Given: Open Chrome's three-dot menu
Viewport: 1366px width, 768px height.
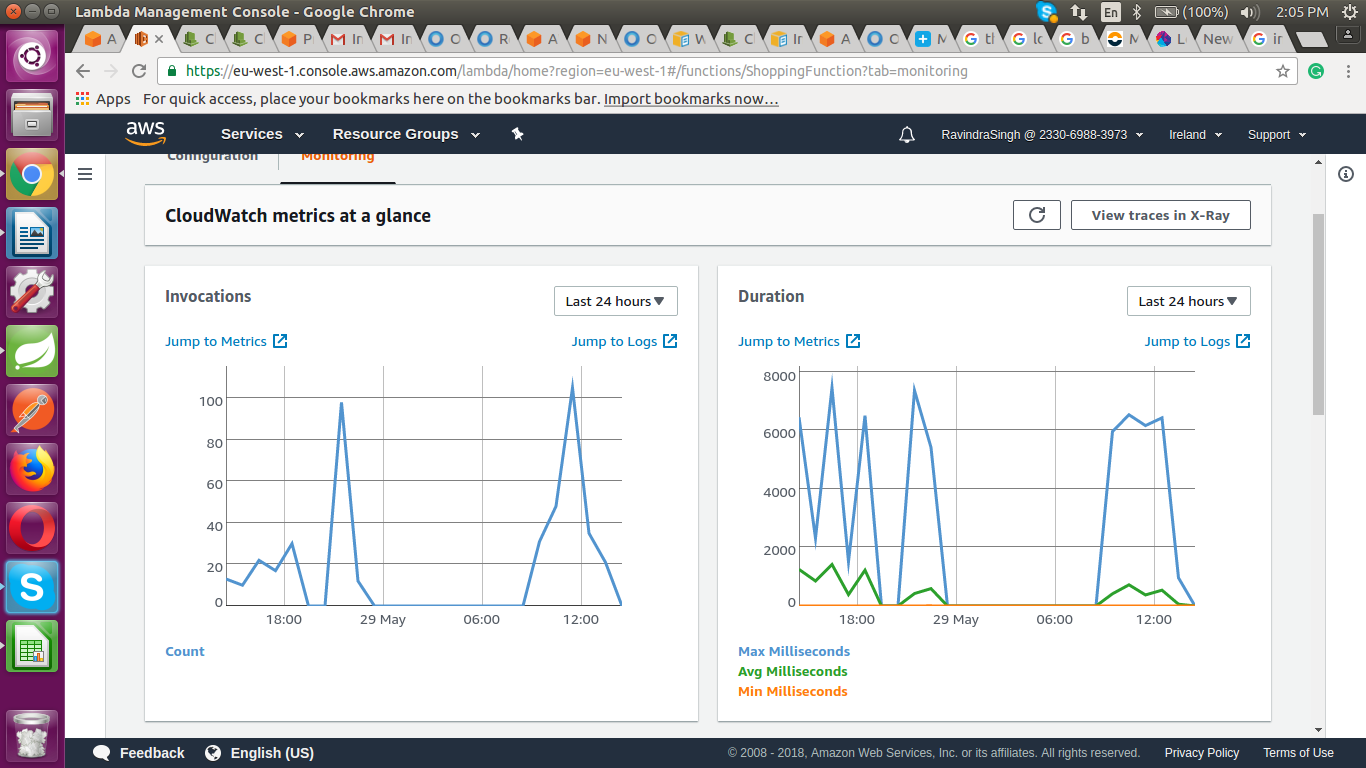Looking at the screenshot, I should click(x=1347, y=71).
